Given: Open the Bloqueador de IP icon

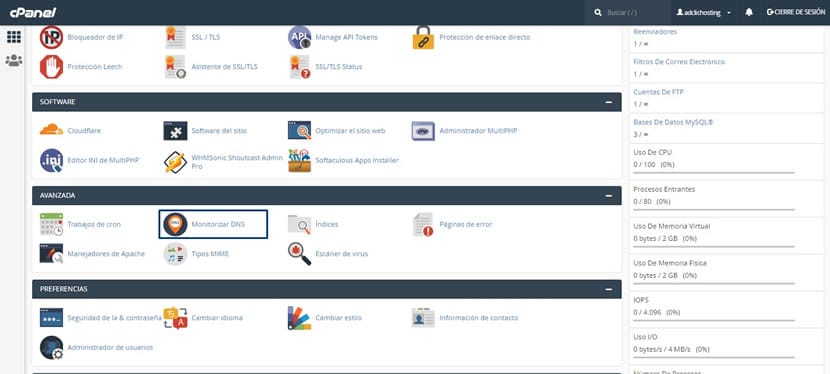Looking at the screenshot, I should [x=51, y=37].
